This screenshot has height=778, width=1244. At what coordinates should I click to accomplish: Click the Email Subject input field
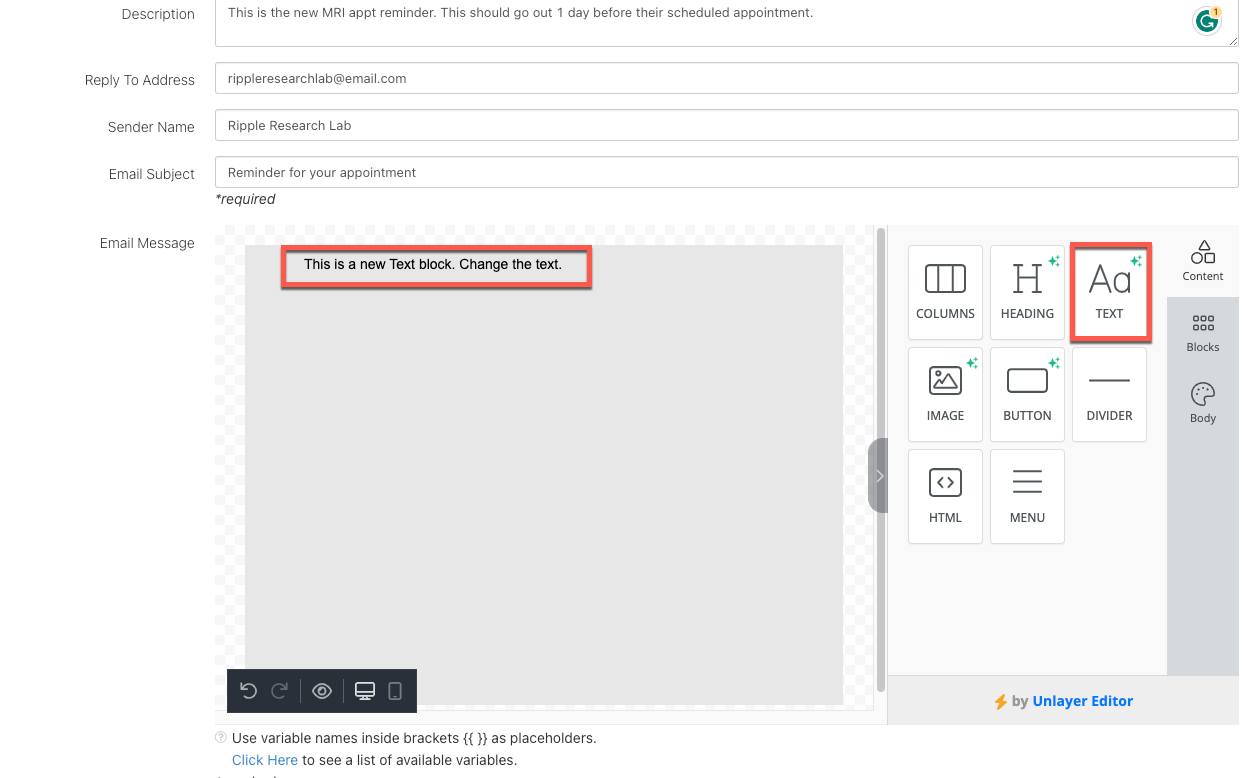726,172
